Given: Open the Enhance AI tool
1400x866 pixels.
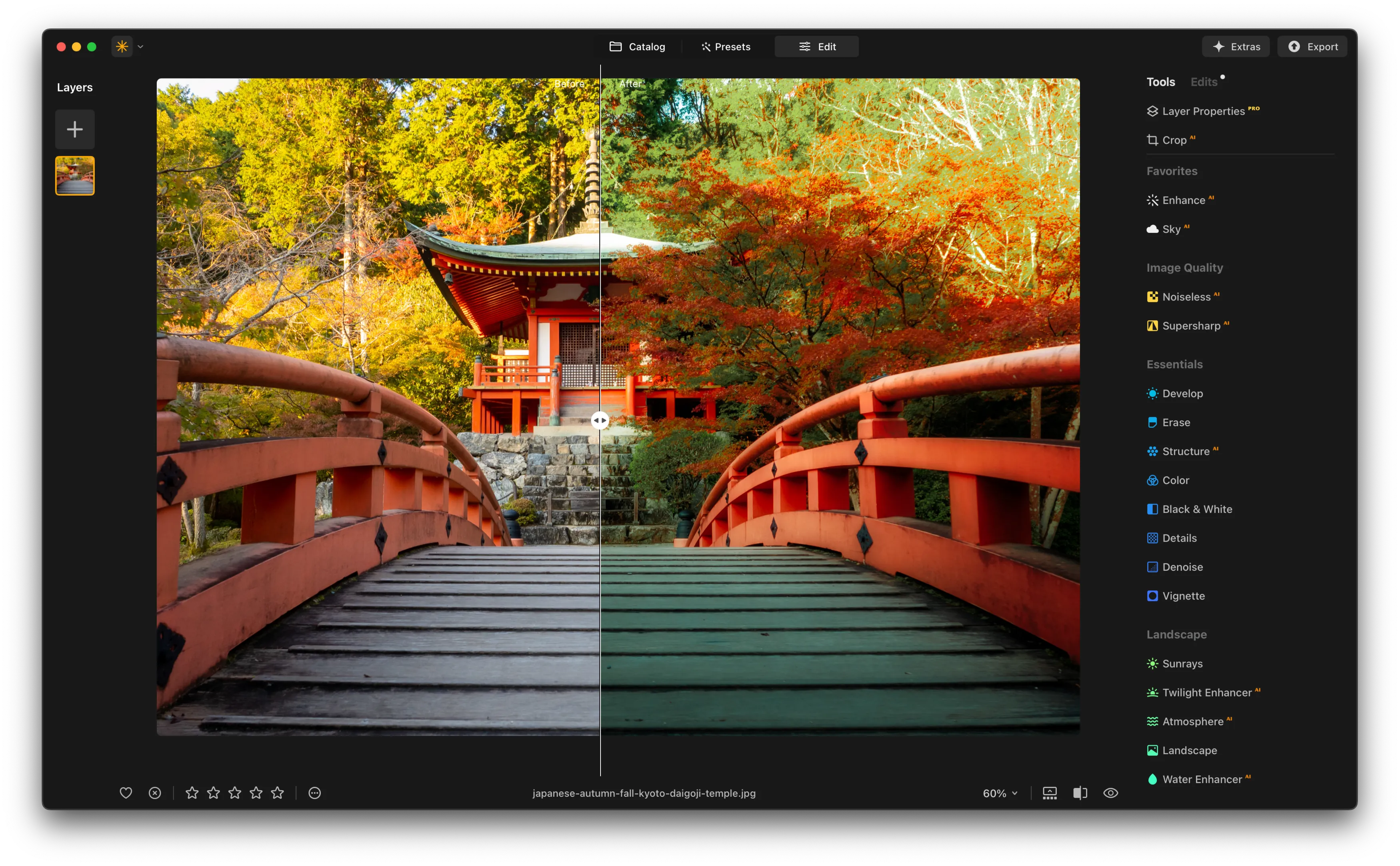Looking at the screenshot, I should pyautogui.click(x=1183, y=200).
